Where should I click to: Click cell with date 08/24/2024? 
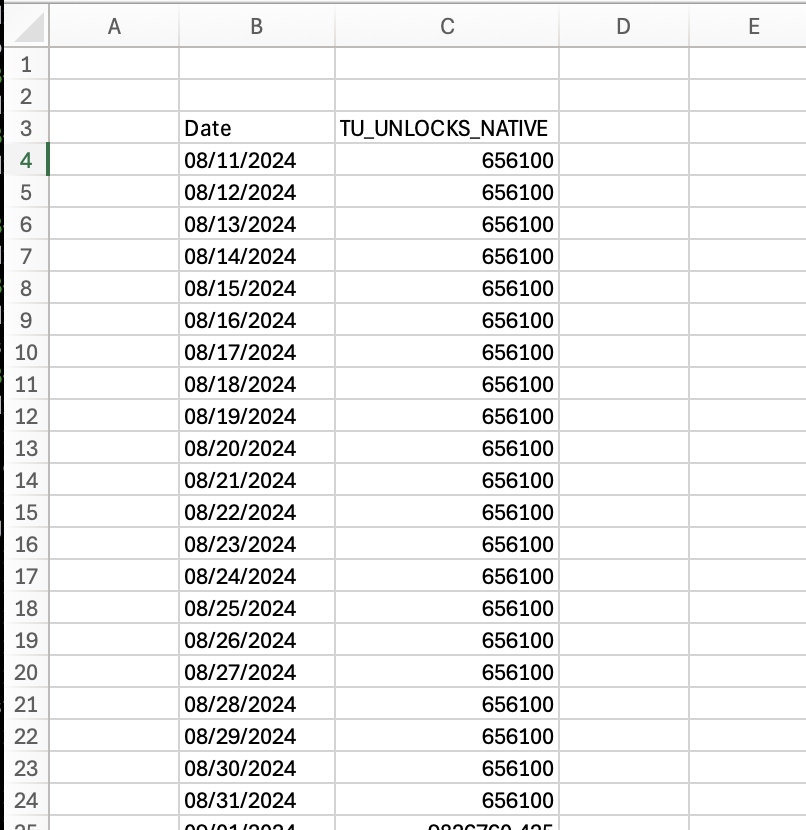(257, 576)
